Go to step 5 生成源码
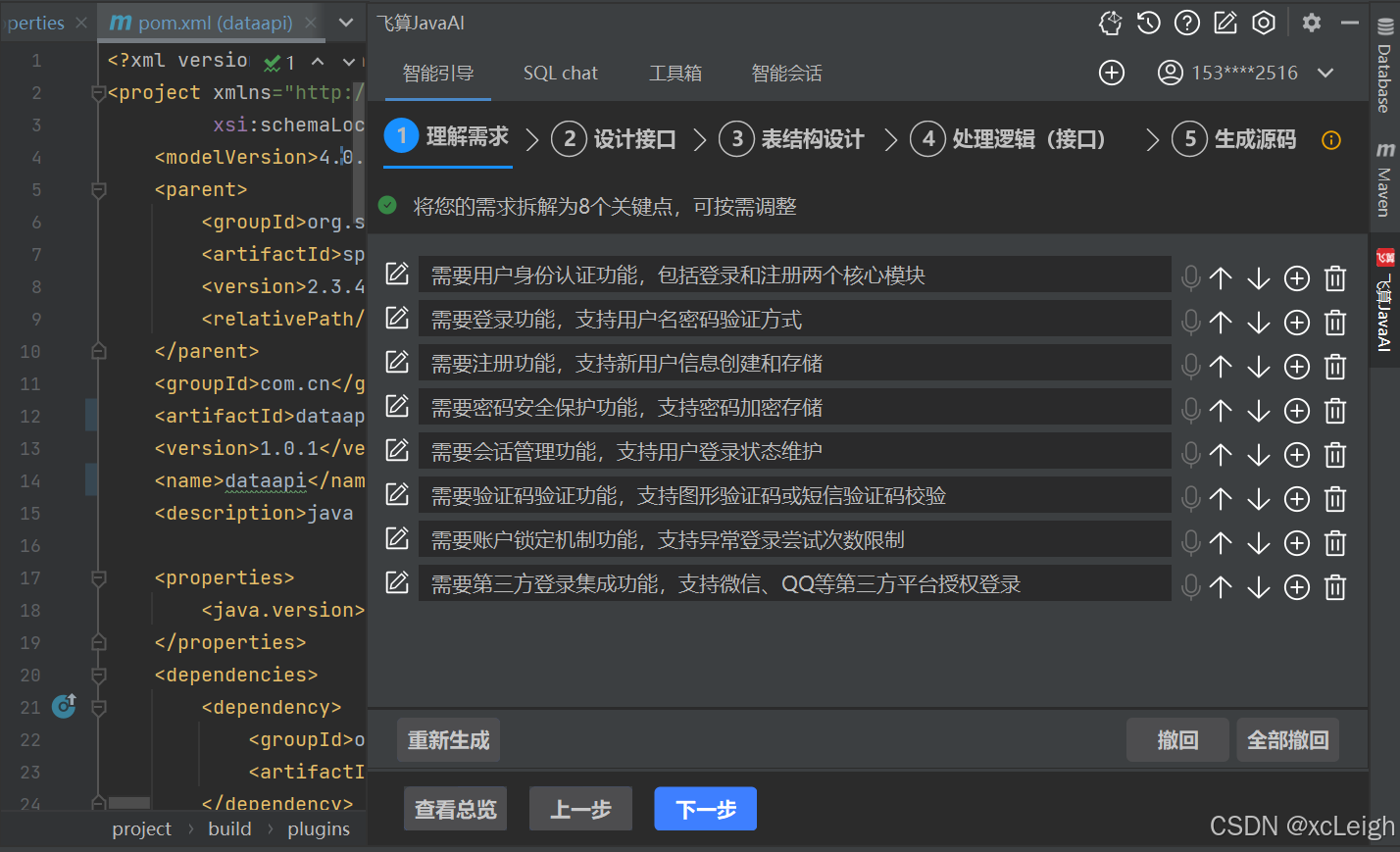The image size is (1400, 852). (x=1234, y=139)
